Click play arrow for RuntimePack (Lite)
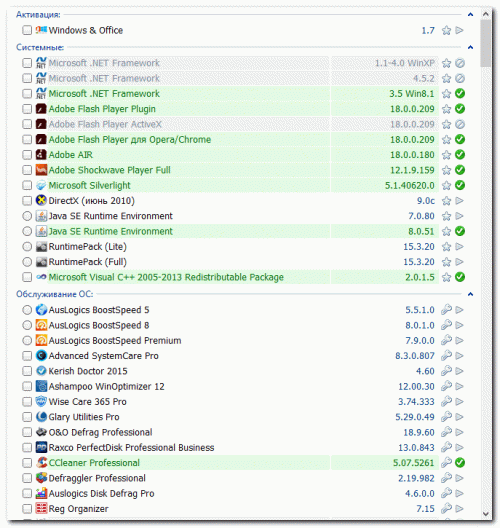Image resolution: width=500 pixels, height=528 pixels. (460, 246)
